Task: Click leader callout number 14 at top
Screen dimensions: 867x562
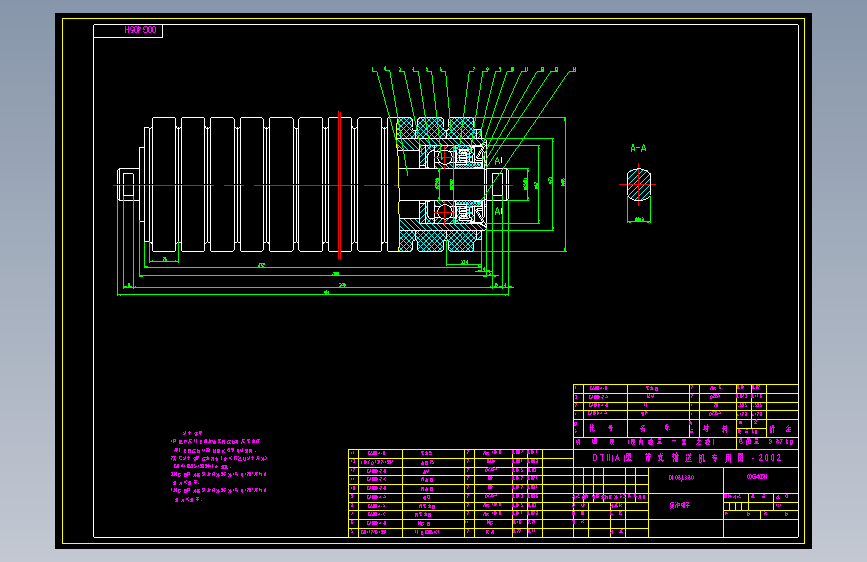Action: [574, 70]
